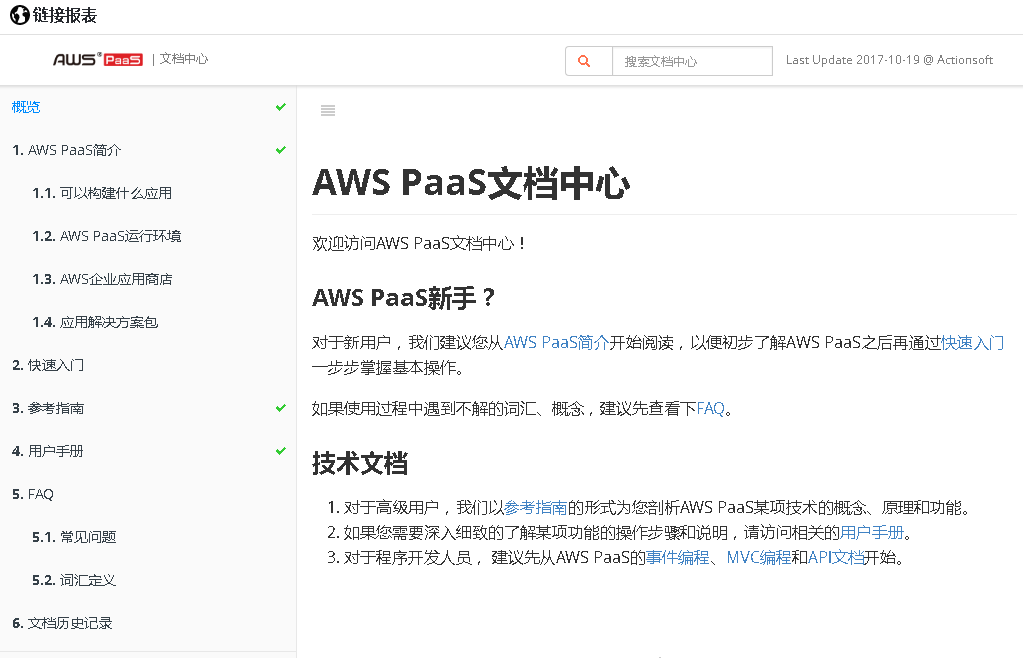Open sidebar chapter 3. 参考指南
The image size is (1023, 658).
tap(48, 408)
